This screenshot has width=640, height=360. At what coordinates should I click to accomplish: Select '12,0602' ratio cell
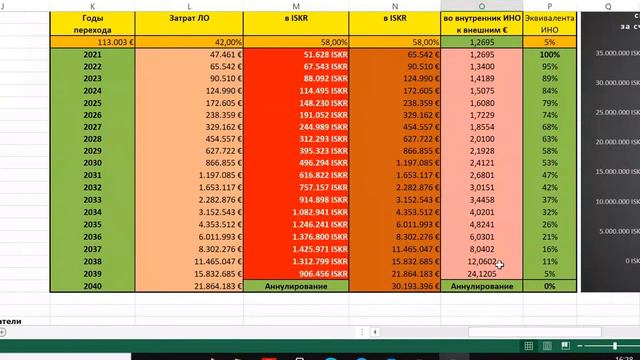[x=482, y=261]
